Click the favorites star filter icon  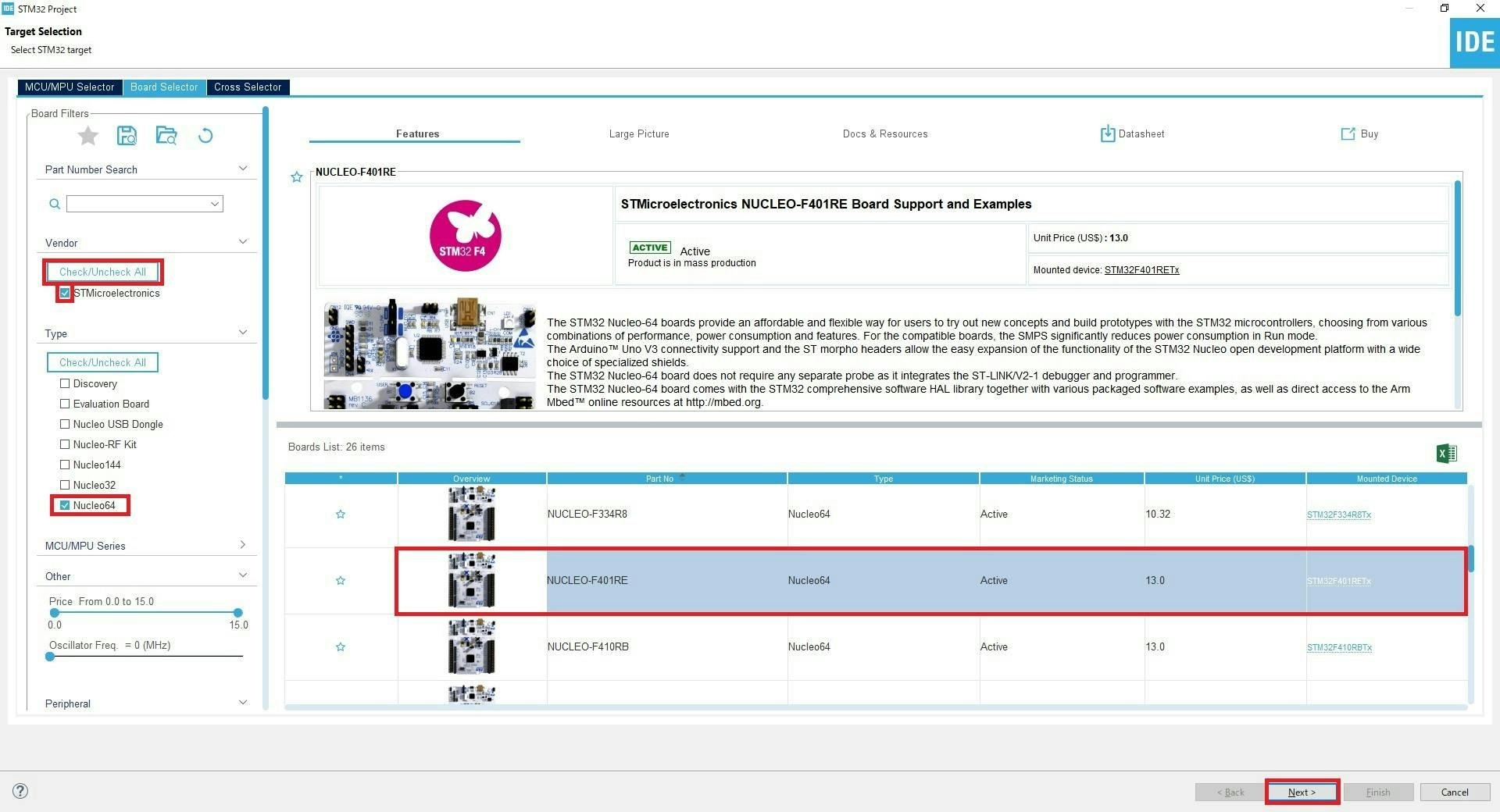88,136
